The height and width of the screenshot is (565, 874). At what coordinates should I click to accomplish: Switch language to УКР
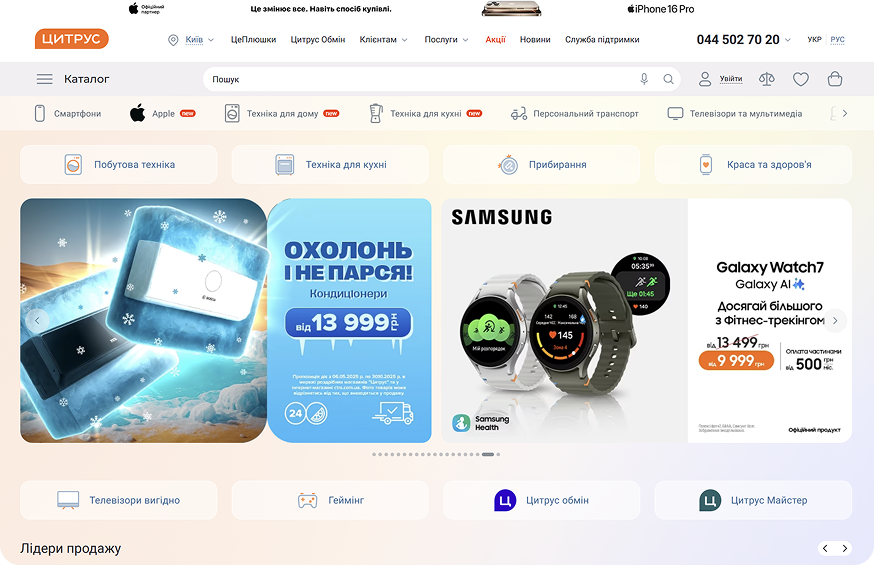coord(814,40)
